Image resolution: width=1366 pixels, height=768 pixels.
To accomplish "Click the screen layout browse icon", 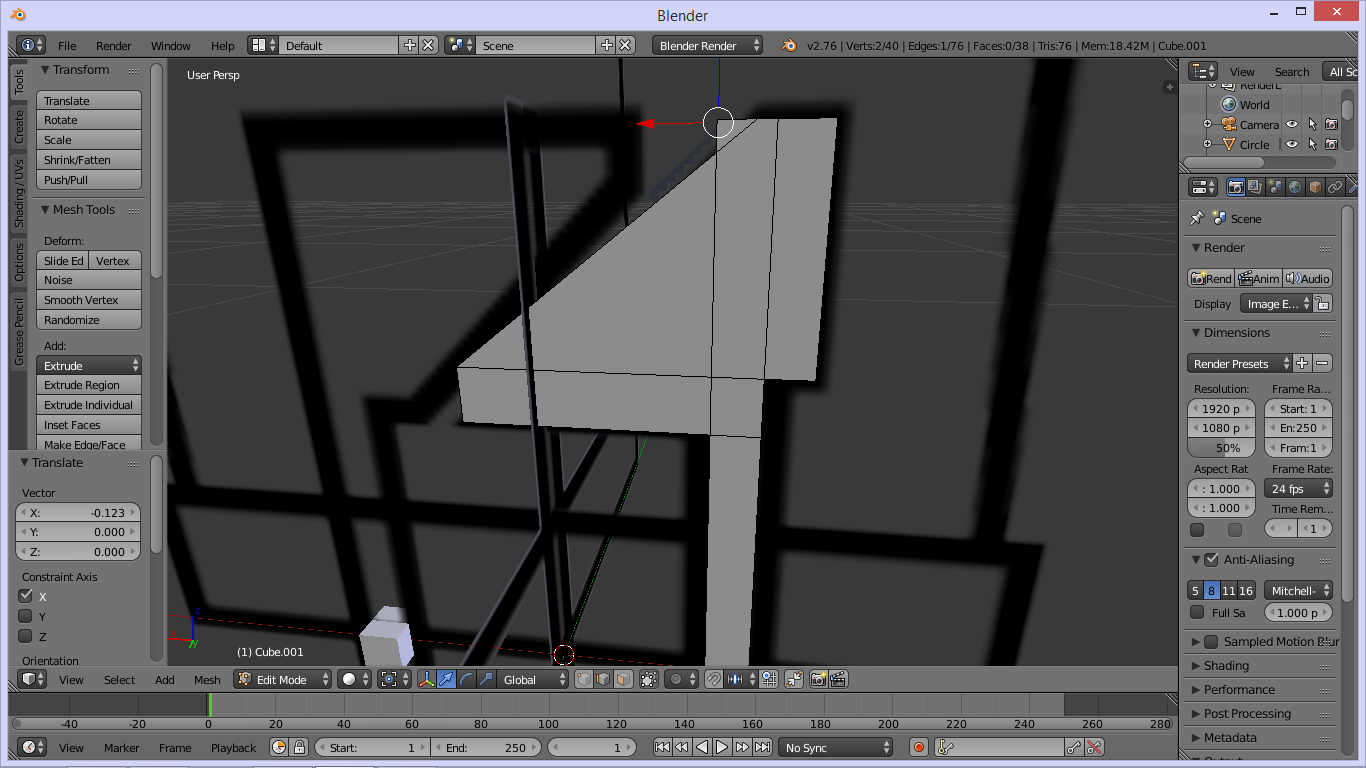I will pyautogui.click(x=263, y=45).
